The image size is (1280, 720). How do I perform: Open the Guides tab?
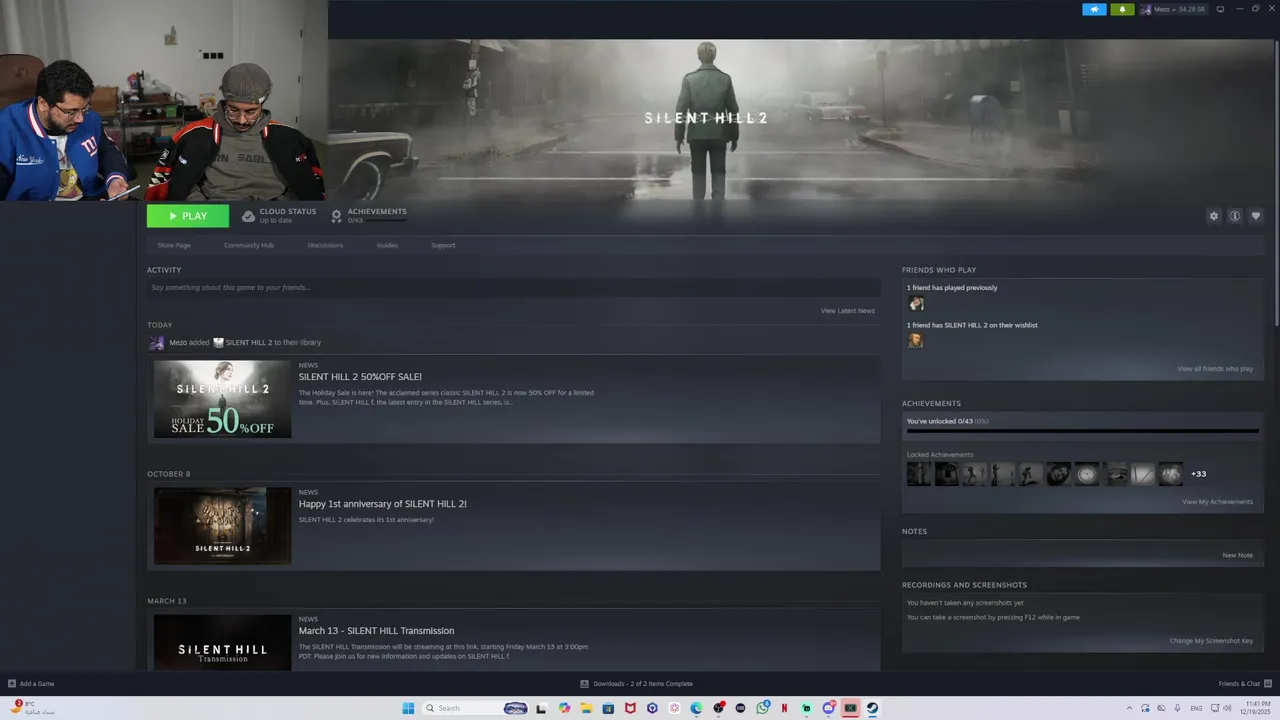(387, 245)
